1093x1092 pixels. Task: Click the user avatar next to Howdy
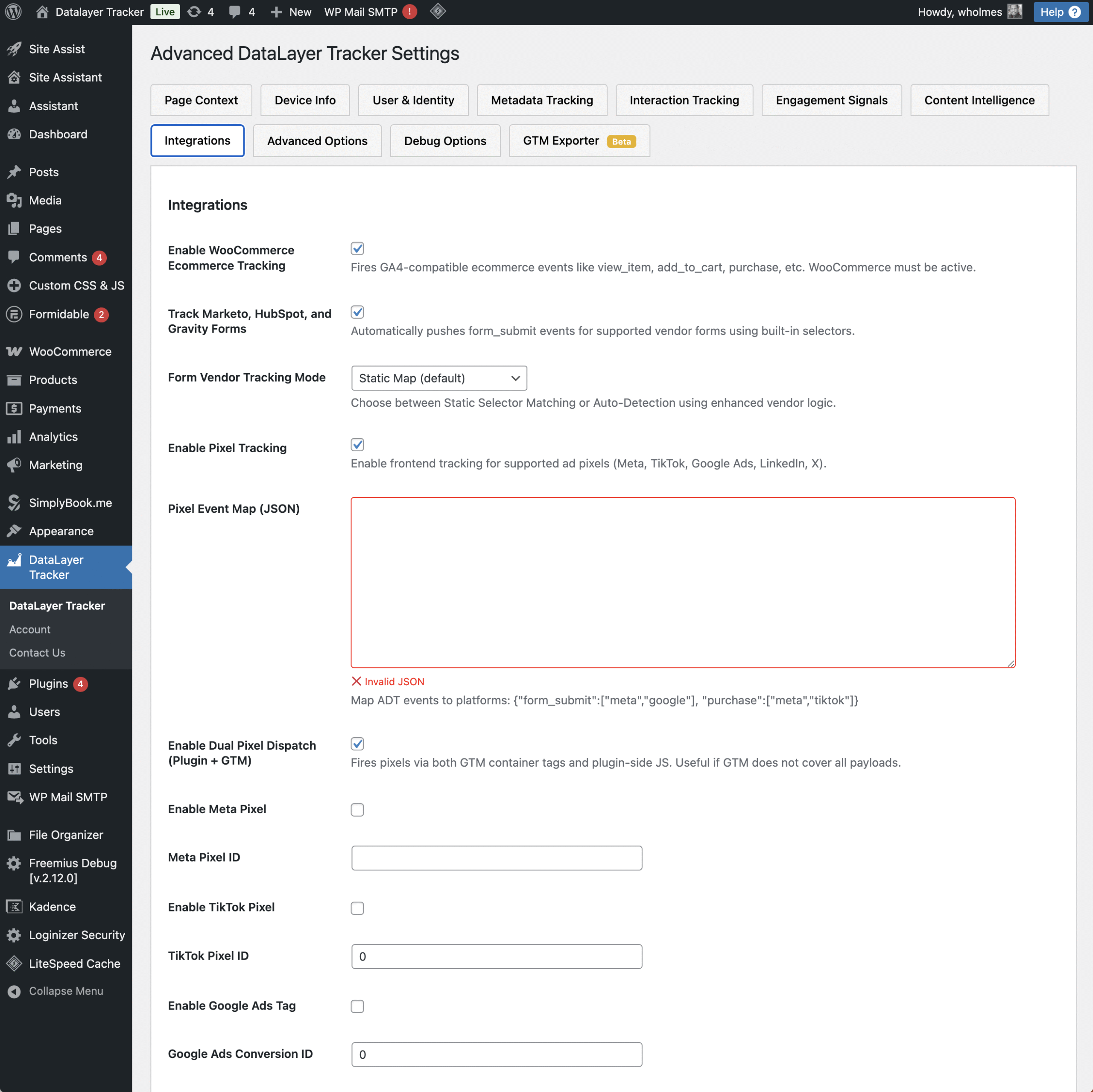[x=1015, y=12]
